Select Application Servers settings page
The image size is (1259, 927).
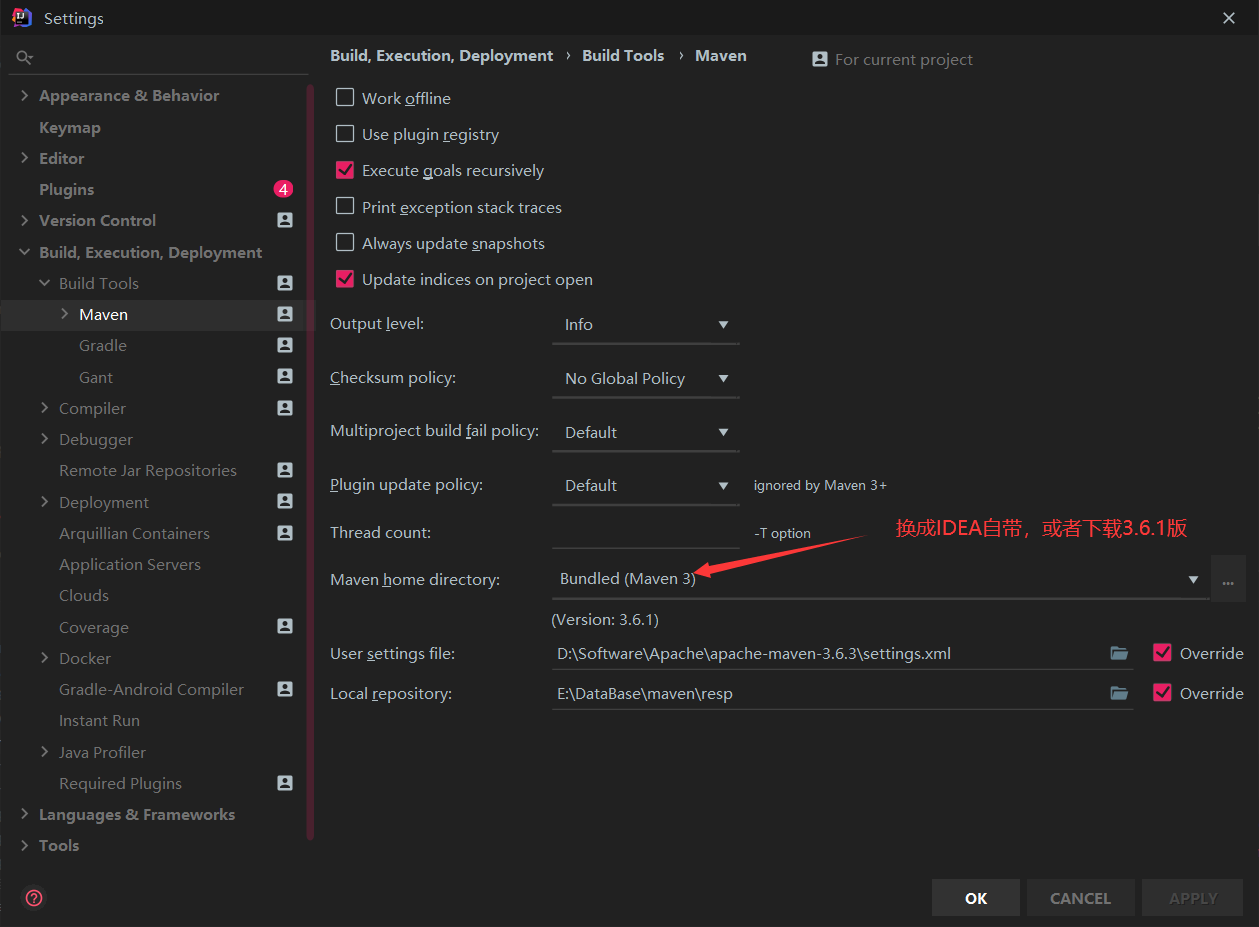tap(130, 564)
